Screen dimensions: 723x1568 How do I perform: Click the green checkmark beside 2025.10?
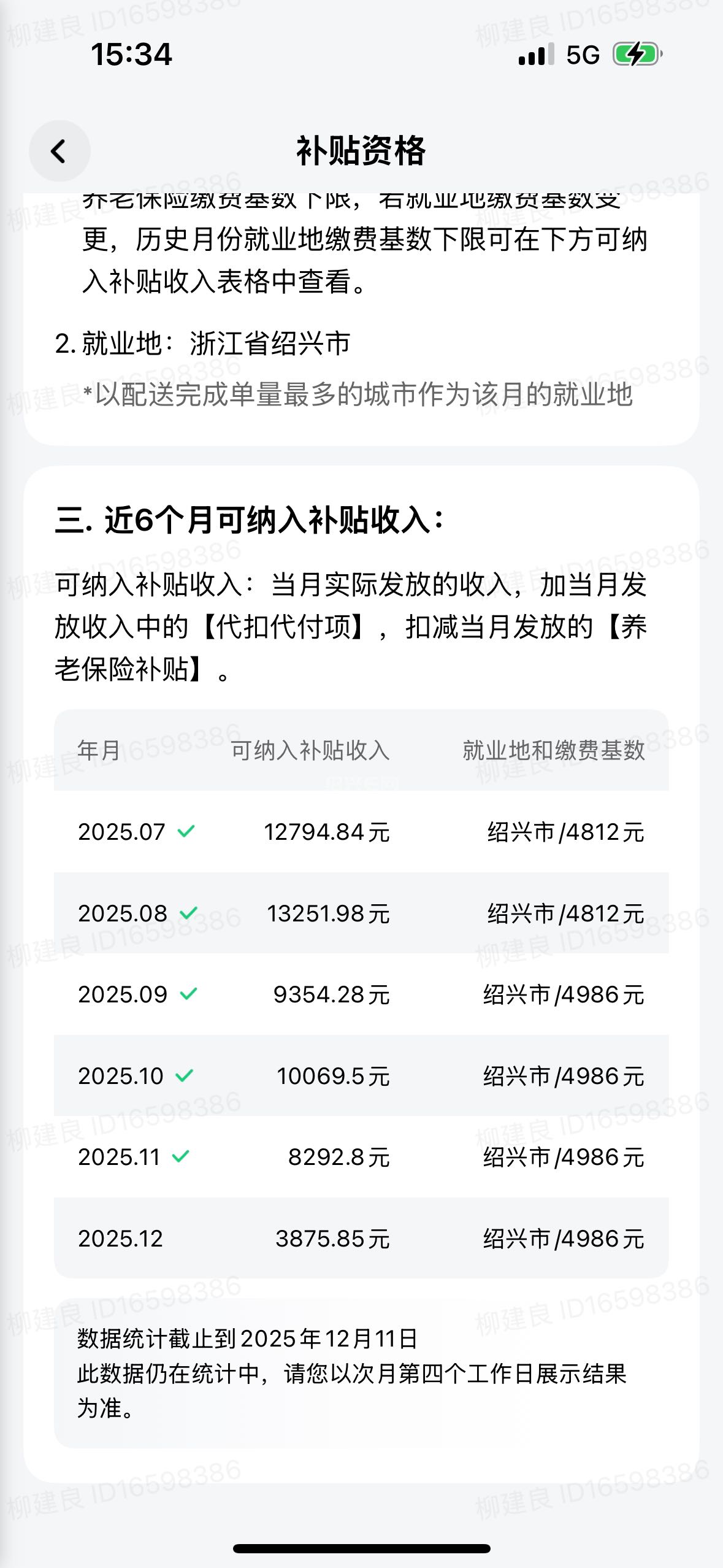click(x=184, y=1075)
